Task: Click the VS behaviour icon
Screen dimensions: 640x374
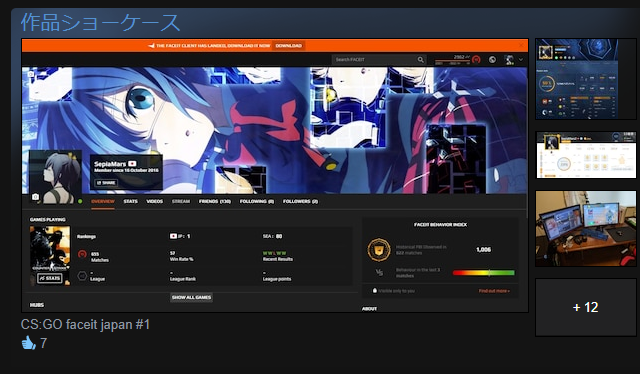Action: [379, 272]
